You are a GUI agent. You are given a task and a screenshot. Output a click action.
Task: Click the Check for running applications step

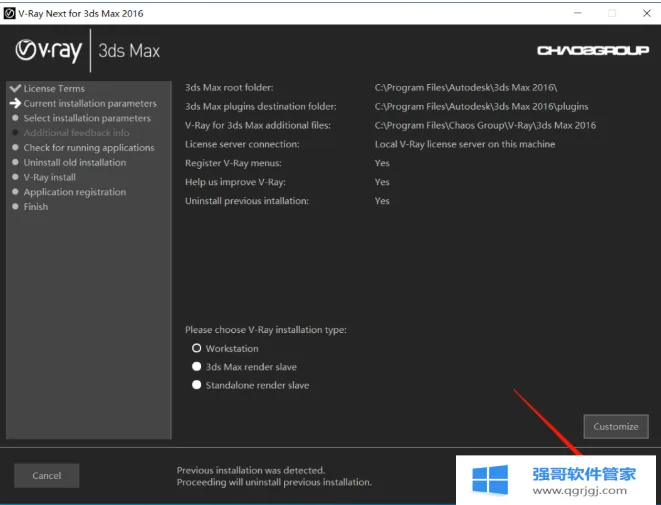[89, 148]
